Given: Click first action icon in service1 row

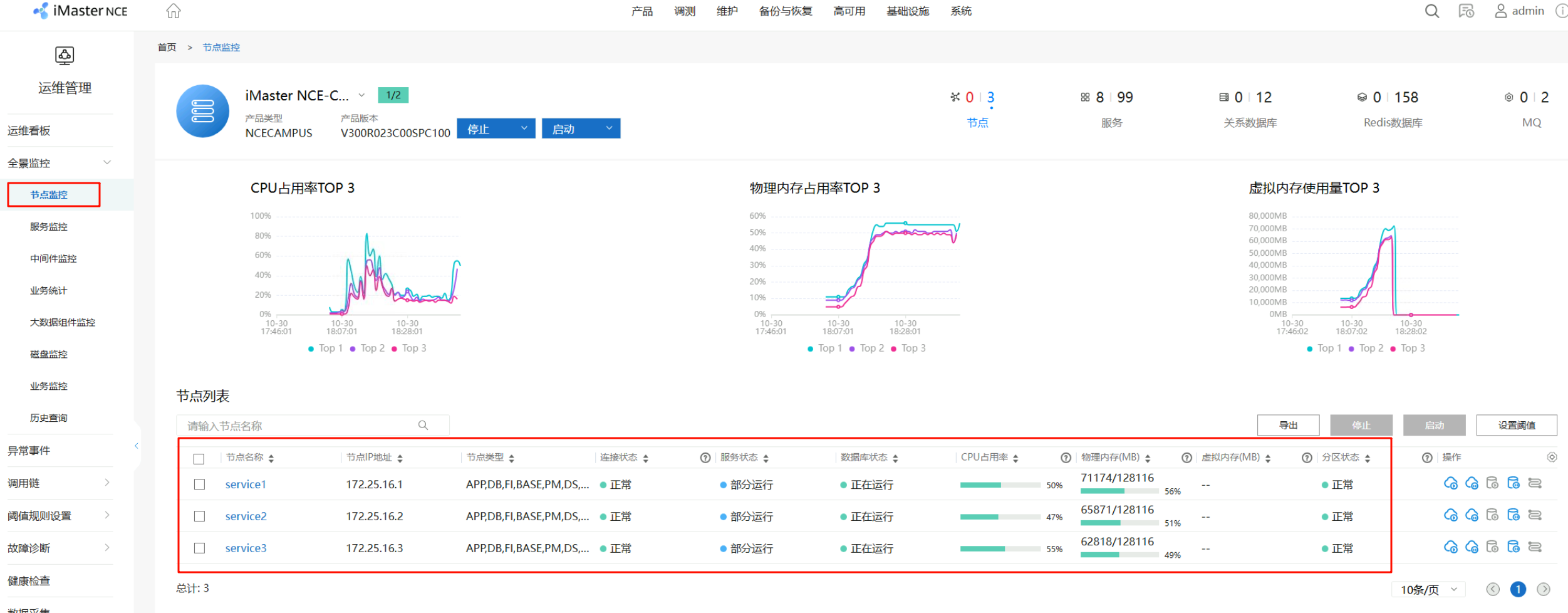Looking at the screenshot, I should point(1450,483).
